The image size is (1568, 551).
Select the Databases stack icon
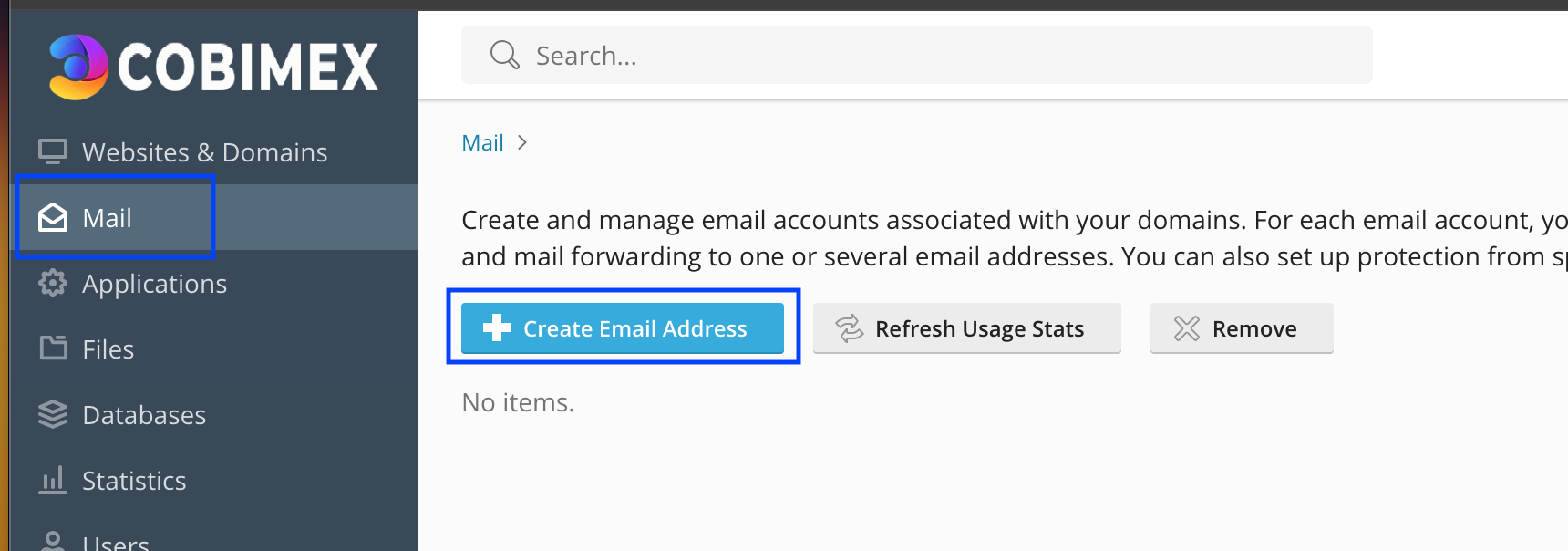pos(53,414)
